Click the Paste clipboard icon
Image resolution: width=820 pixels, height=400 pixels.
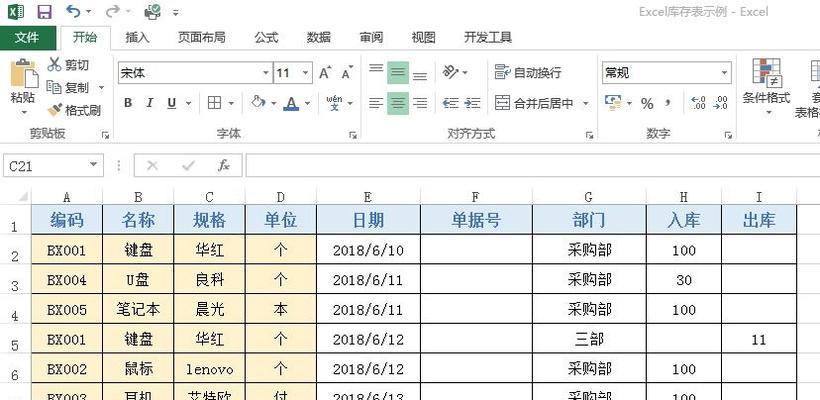24,73
